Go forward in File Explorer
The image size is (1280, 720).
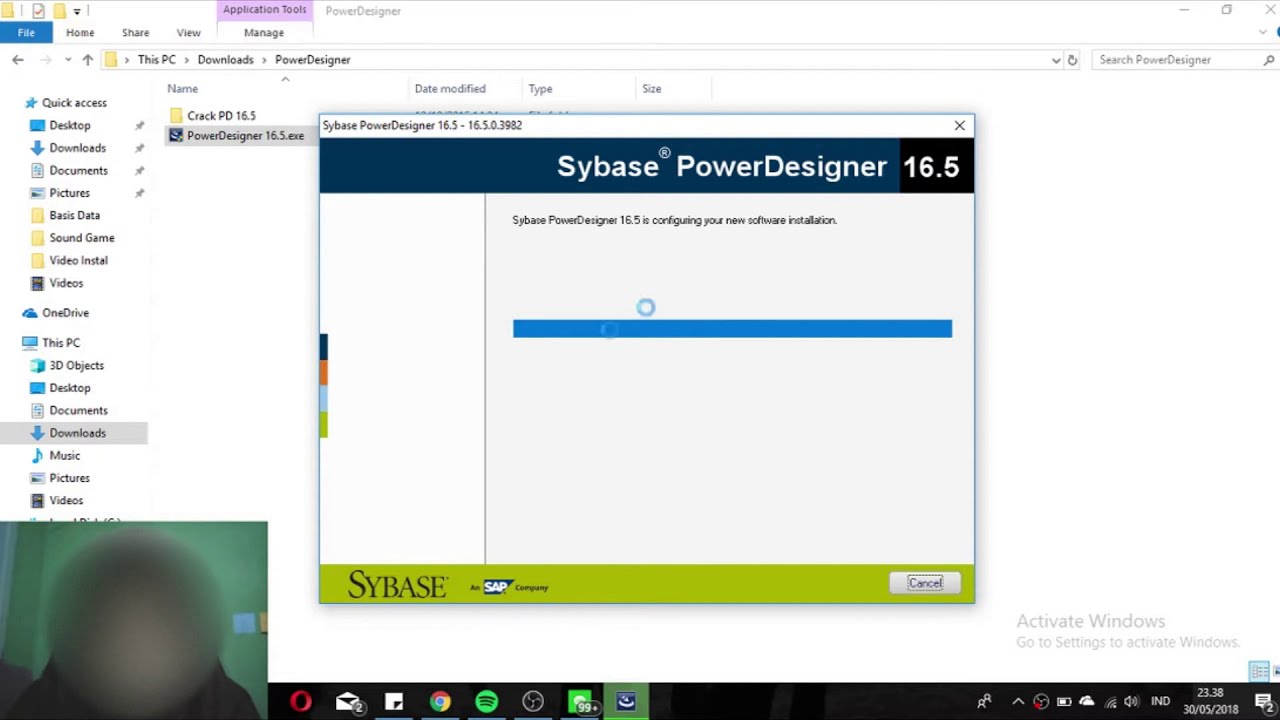(x=44, y=60)
